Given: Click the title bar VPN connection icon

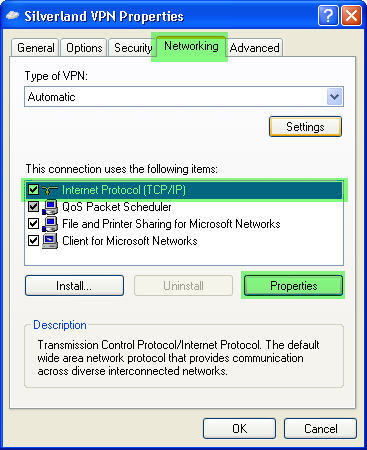Looking at the screenshot, I should point(12,16).
